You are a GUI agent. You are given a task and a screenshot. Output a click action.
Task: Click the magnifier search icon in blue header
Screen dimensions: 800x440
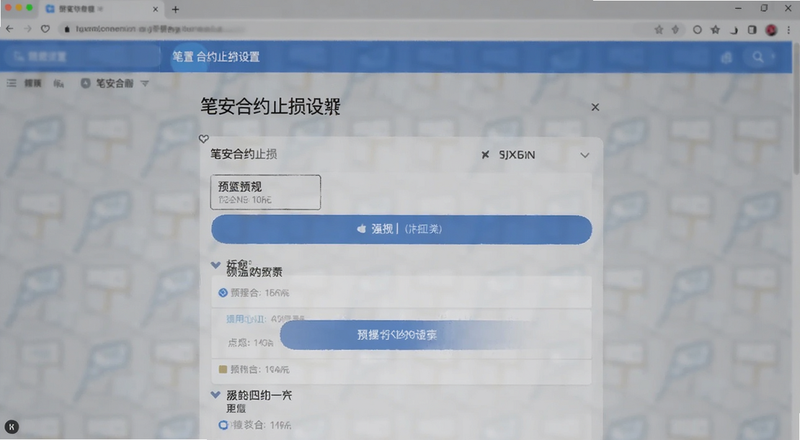tap(758, 57)
